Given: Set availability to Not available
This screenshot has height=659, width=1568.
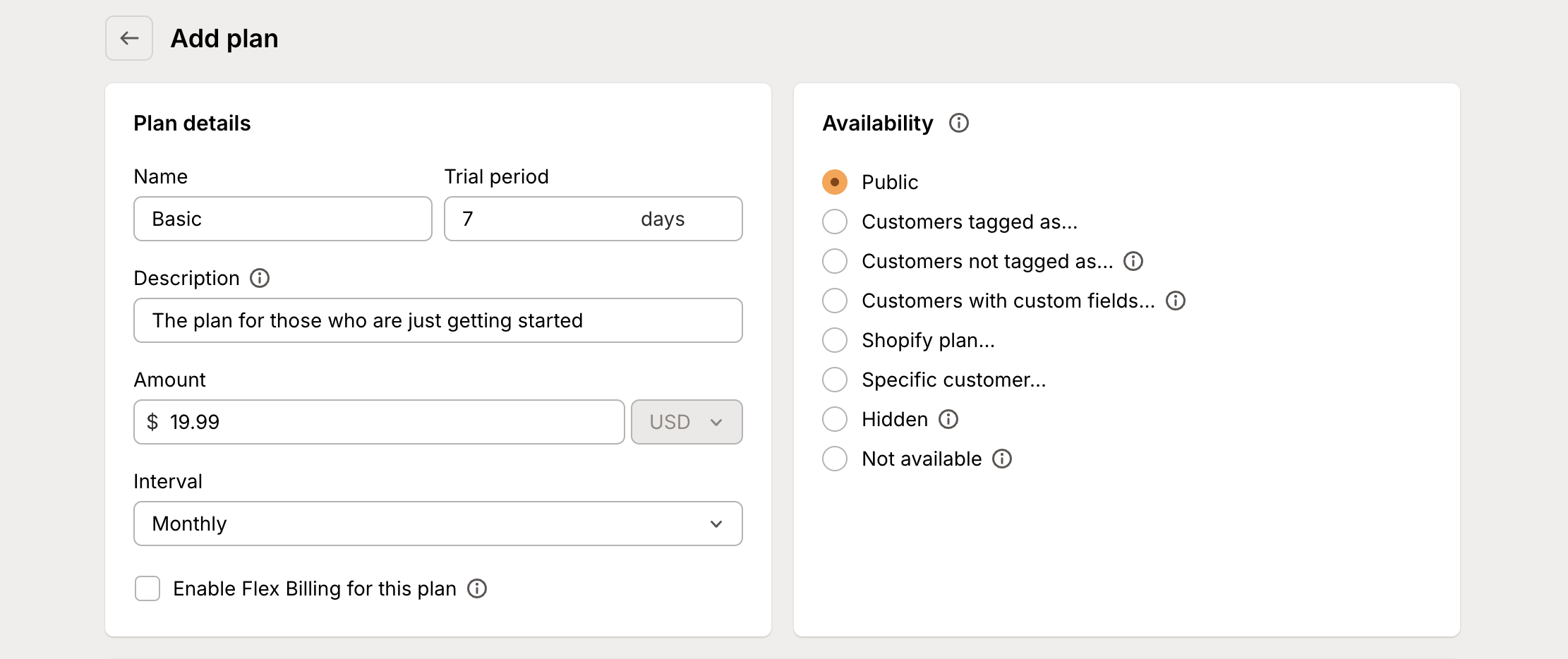Looking at the screenshot, I should pos(834,459).
